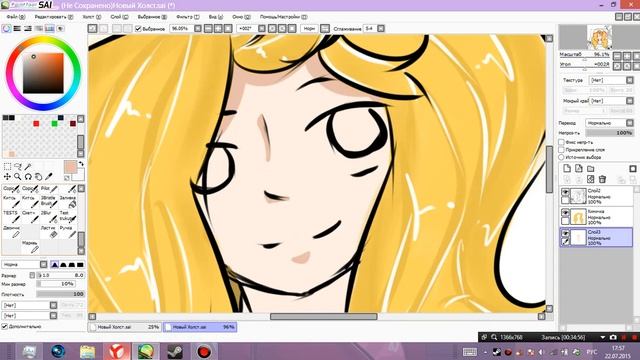Select the hand pan tool
Viewport: 640px width, 360px height.
[38, 177]
